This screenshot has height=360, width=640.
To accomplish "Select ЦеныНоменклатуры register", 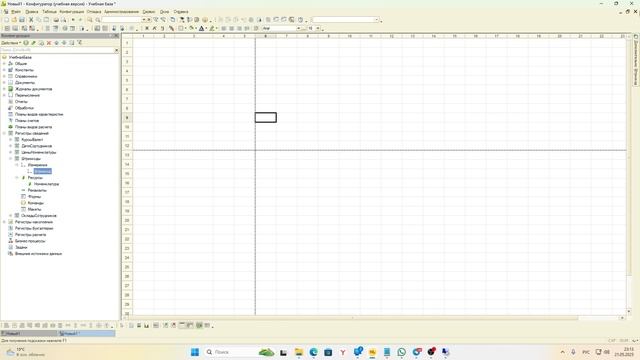I will coord(39,152).
